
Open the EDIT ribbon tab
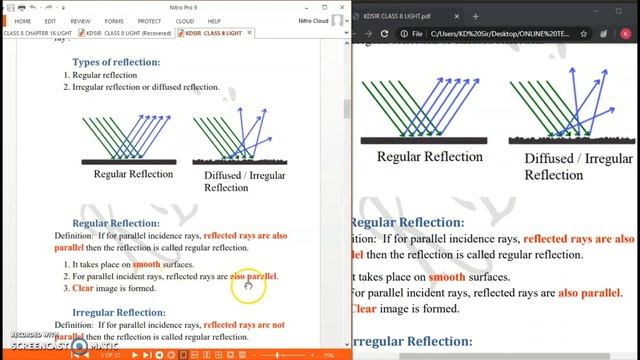click(50, 21)
